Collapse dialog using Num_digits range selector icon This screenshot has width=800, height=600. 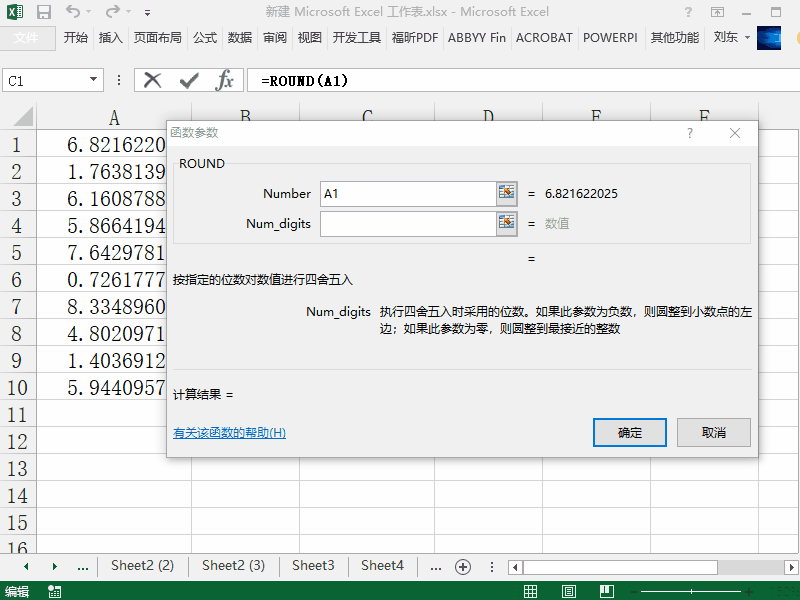tap(507, 224)
